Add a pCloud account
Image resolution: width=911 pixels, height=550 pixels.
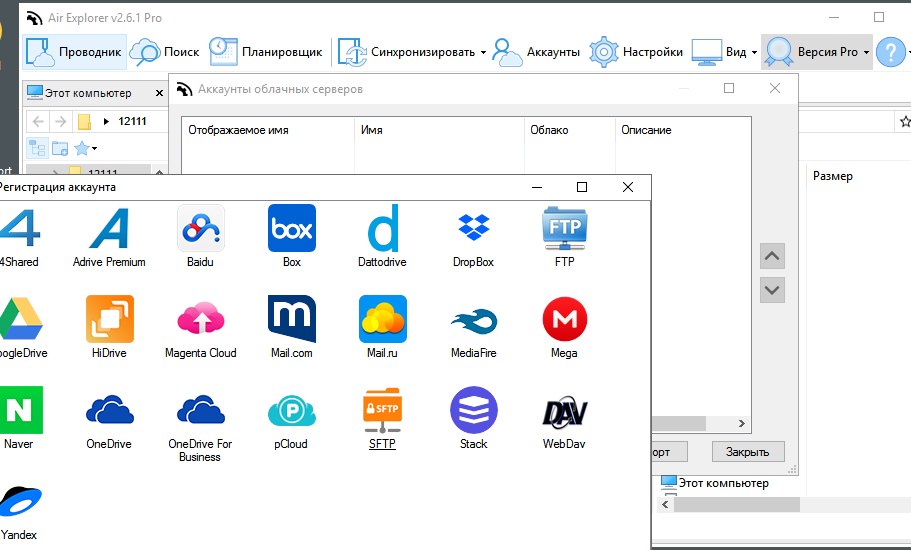point(292,410)
